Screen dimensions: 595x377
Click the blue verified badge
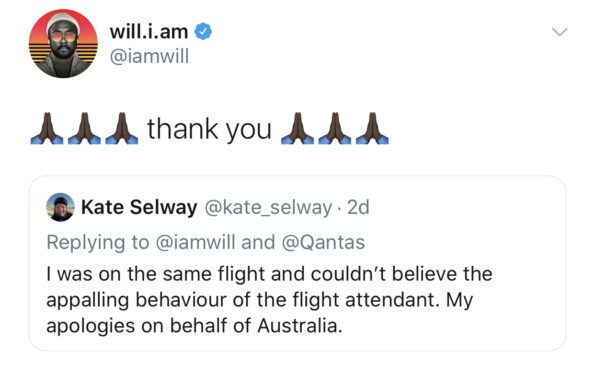coord(203,31)
